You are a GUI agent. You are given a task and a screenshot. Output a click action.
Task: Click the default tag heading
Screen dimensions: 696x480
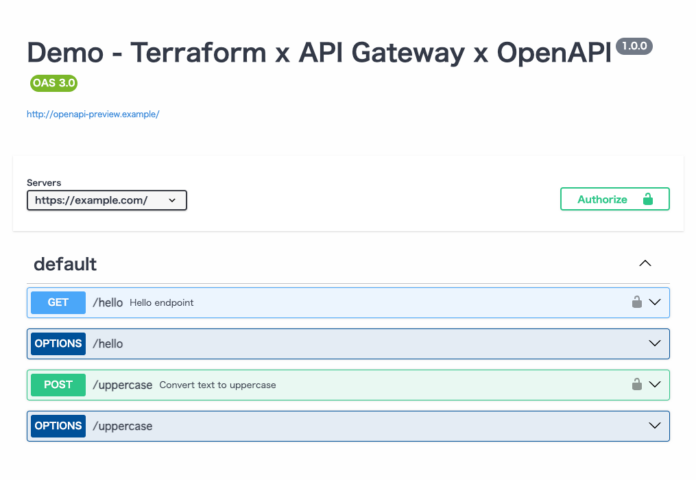point(65,264)
